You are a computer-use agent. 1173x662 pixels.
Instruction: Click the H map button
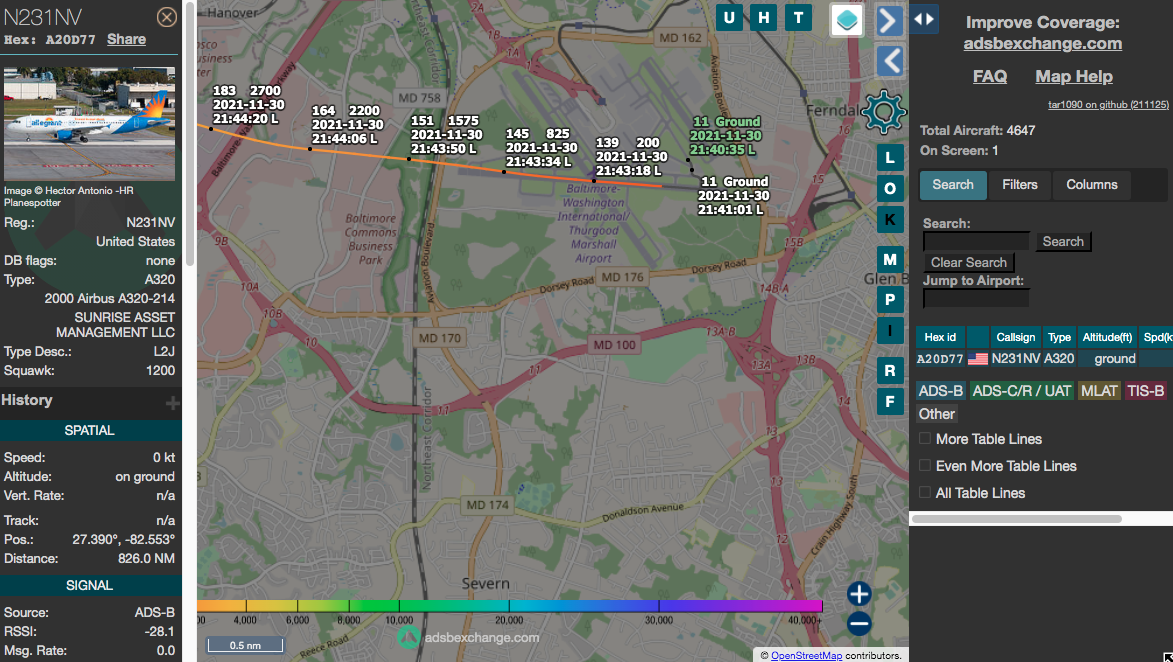764,17
